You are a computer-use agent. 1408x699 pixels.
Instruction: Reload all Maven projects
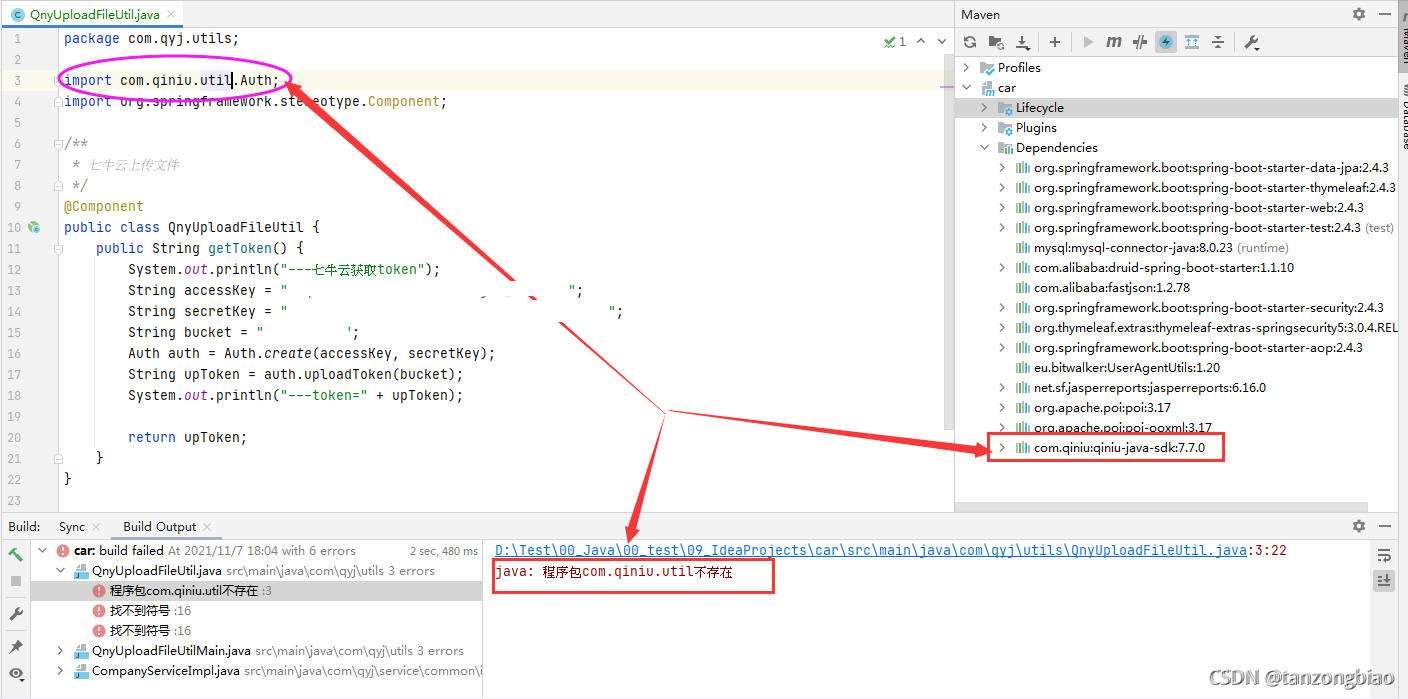pos(970,41)
